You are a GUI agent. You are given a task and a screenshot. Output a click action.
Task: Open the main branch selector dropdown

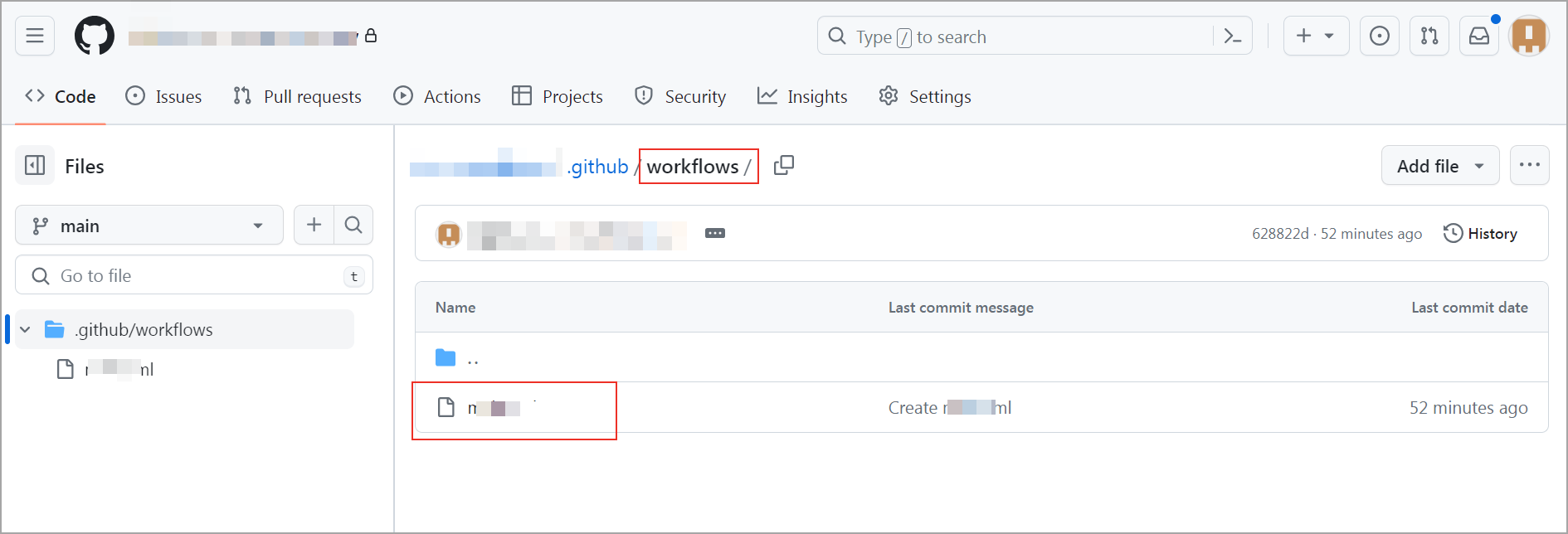[x=149, y=226]
